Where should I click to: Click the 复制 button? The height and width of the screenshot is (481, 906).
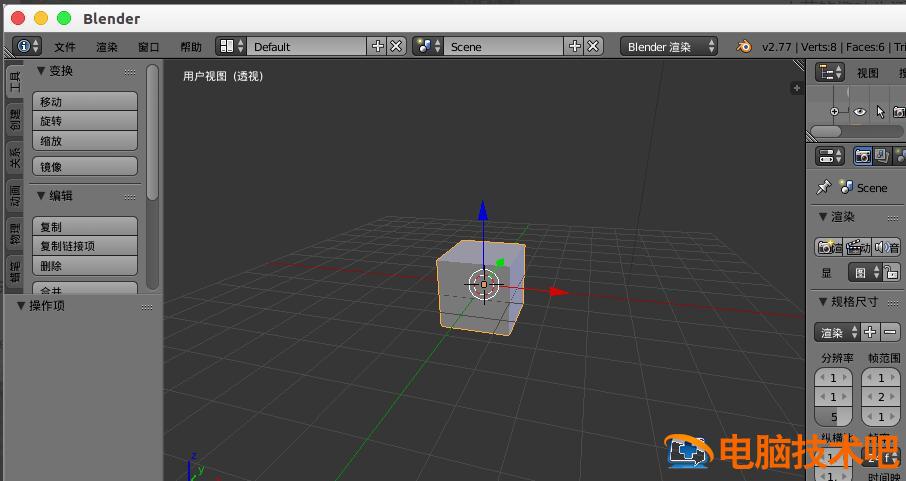[85, 227]
